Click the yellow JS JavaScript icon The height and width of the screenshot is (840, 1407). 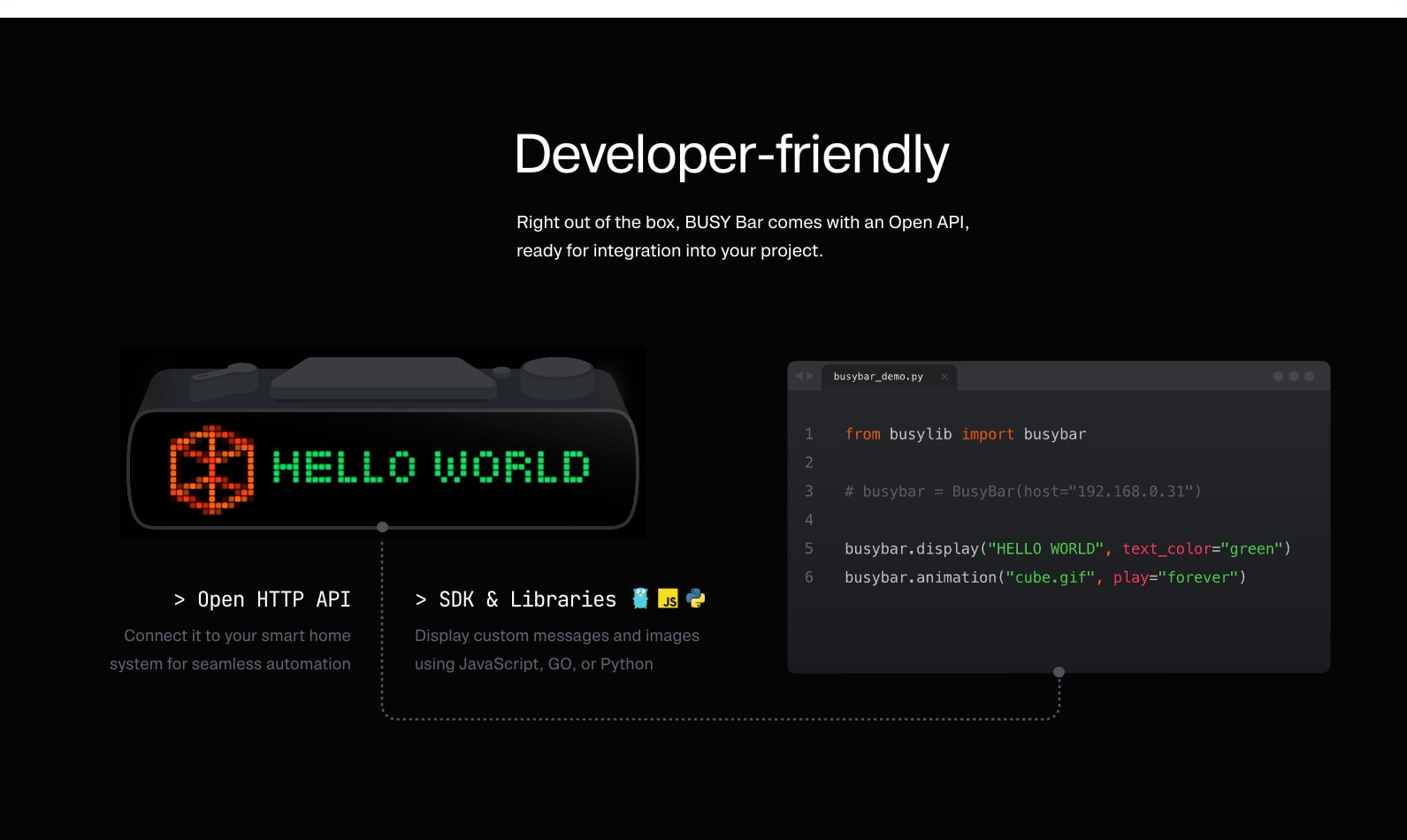(x=668, y=599)
